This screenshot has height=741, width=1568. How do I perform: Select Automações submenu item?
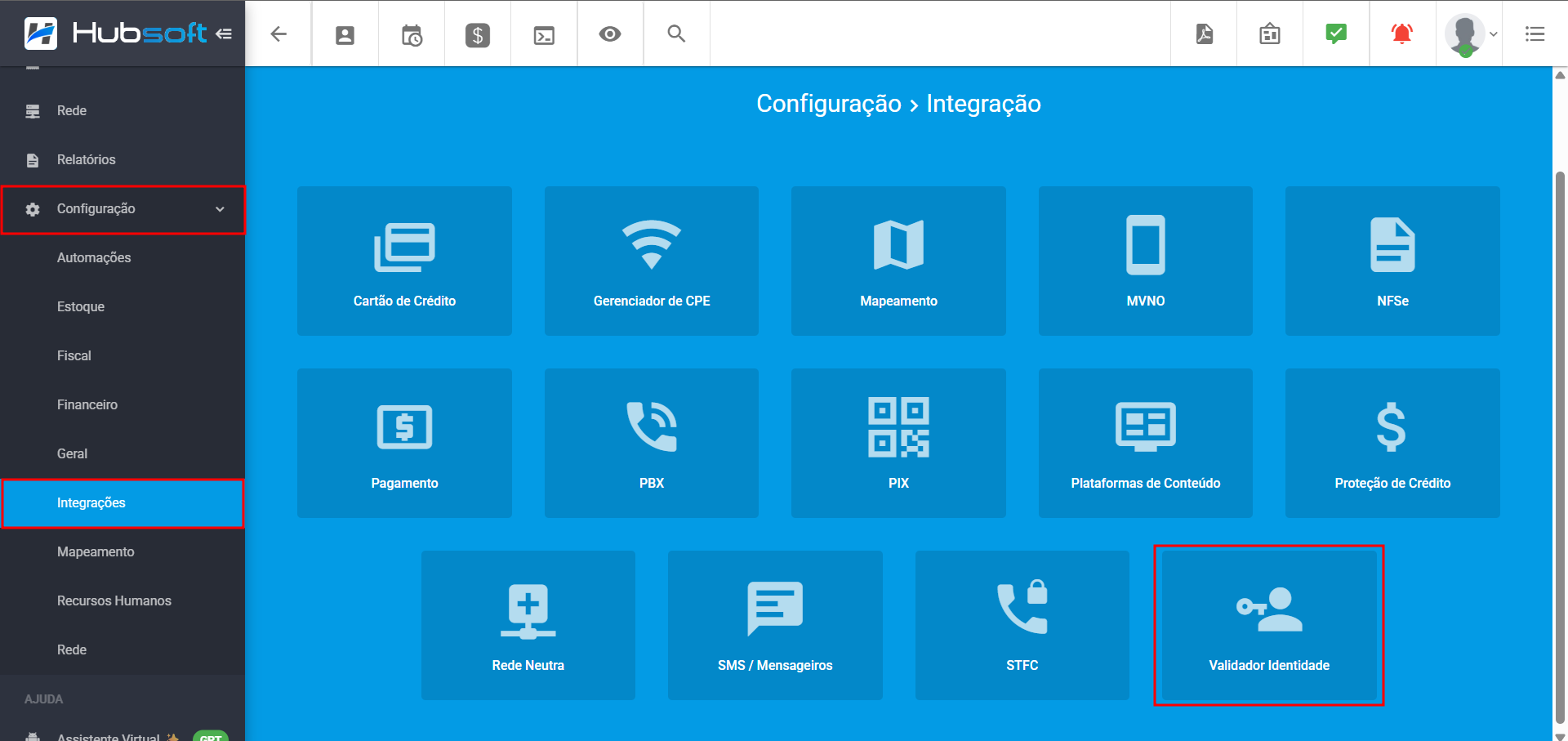(122, 257)
